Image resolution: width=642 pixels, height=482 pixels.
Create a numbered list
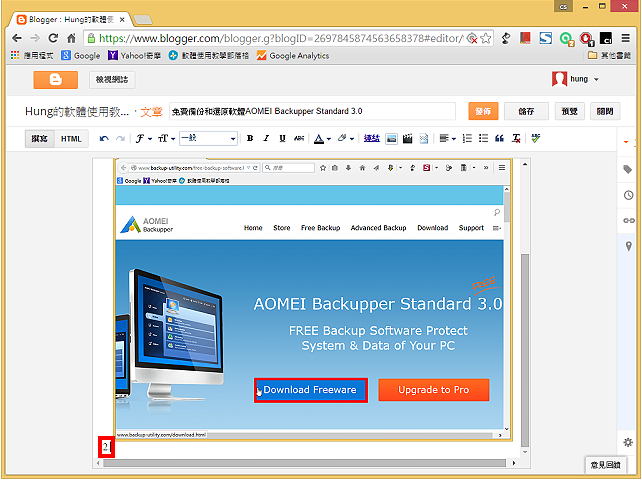click(x=467, y=138)
